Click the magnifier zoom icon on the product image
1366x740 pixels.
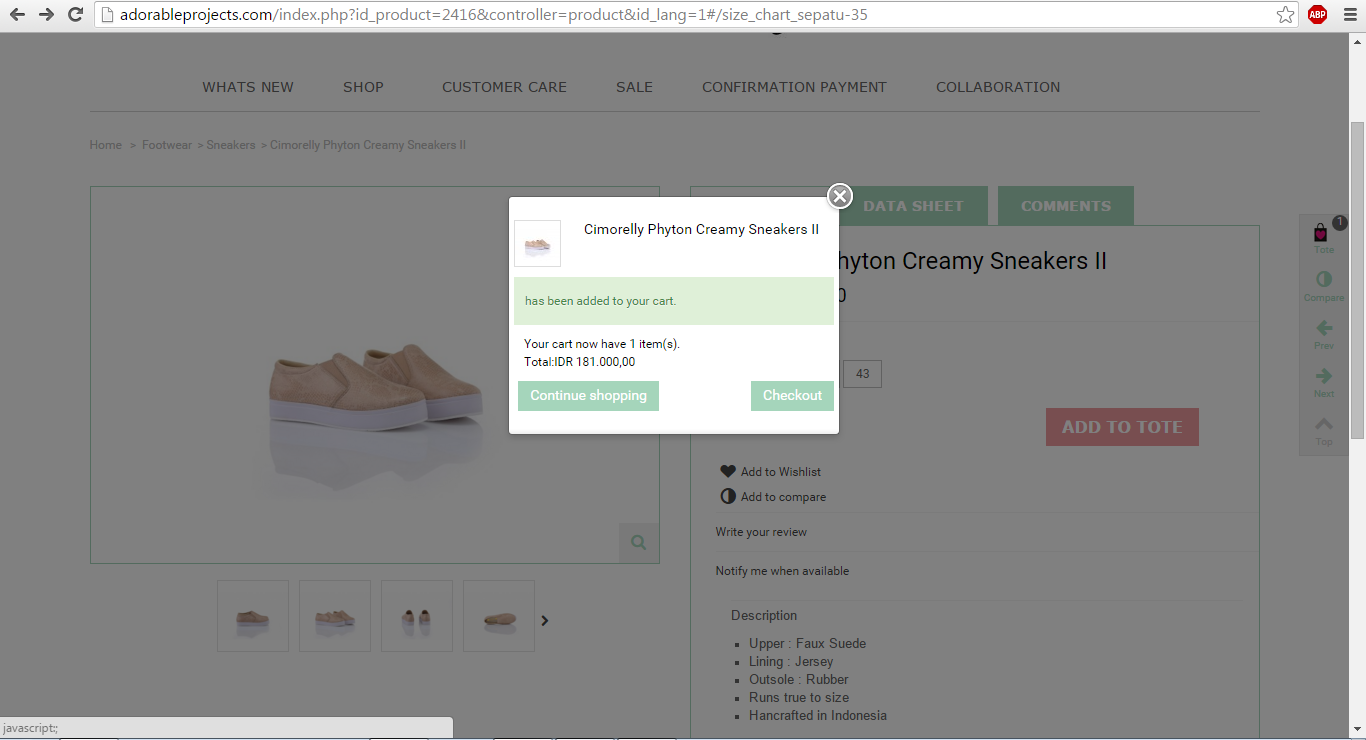point(639,543)
